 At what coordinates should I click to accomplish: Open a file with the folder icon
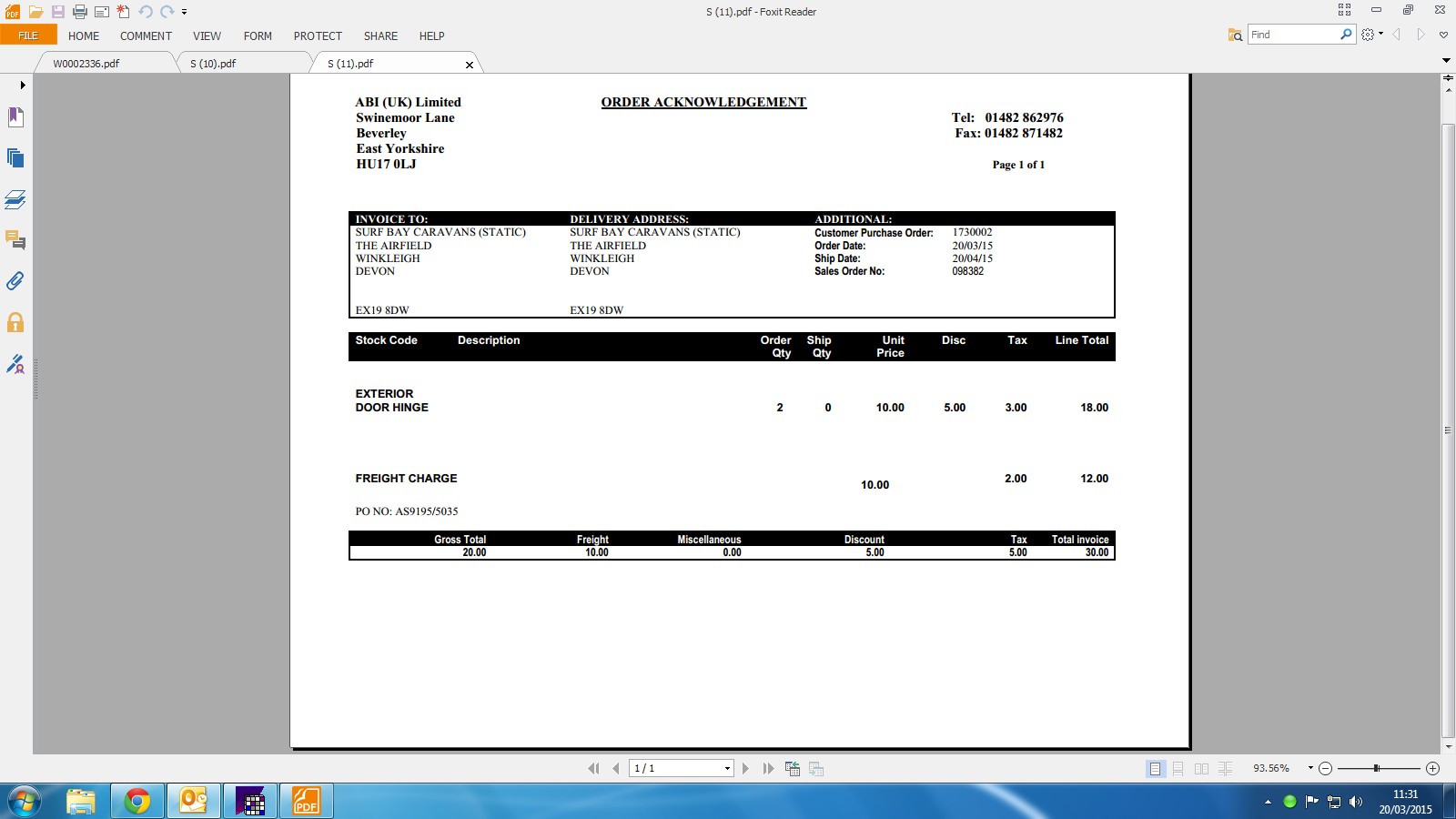coord(35,12)
